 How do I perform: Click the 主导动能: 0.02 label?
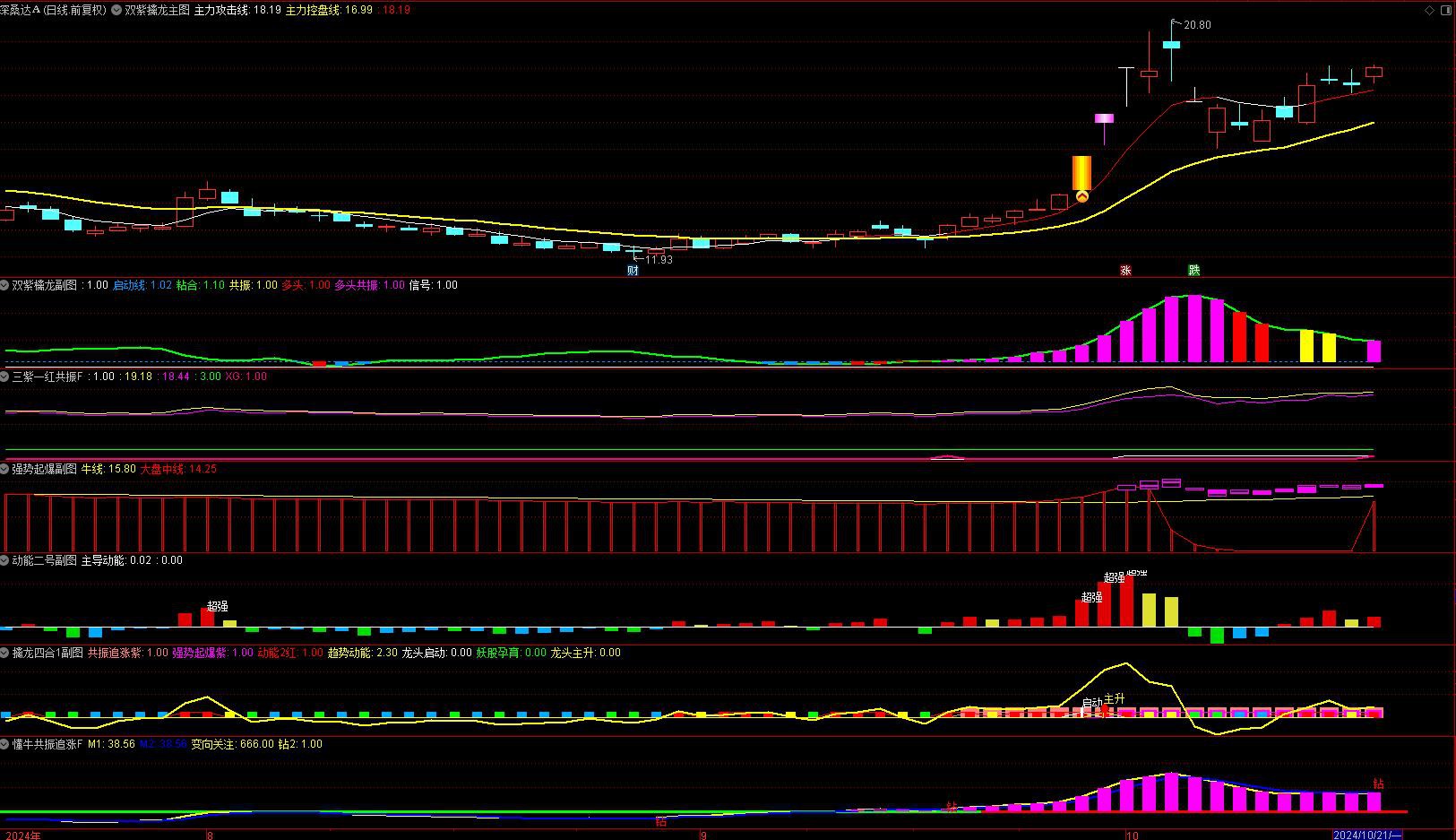coord(116,560)
